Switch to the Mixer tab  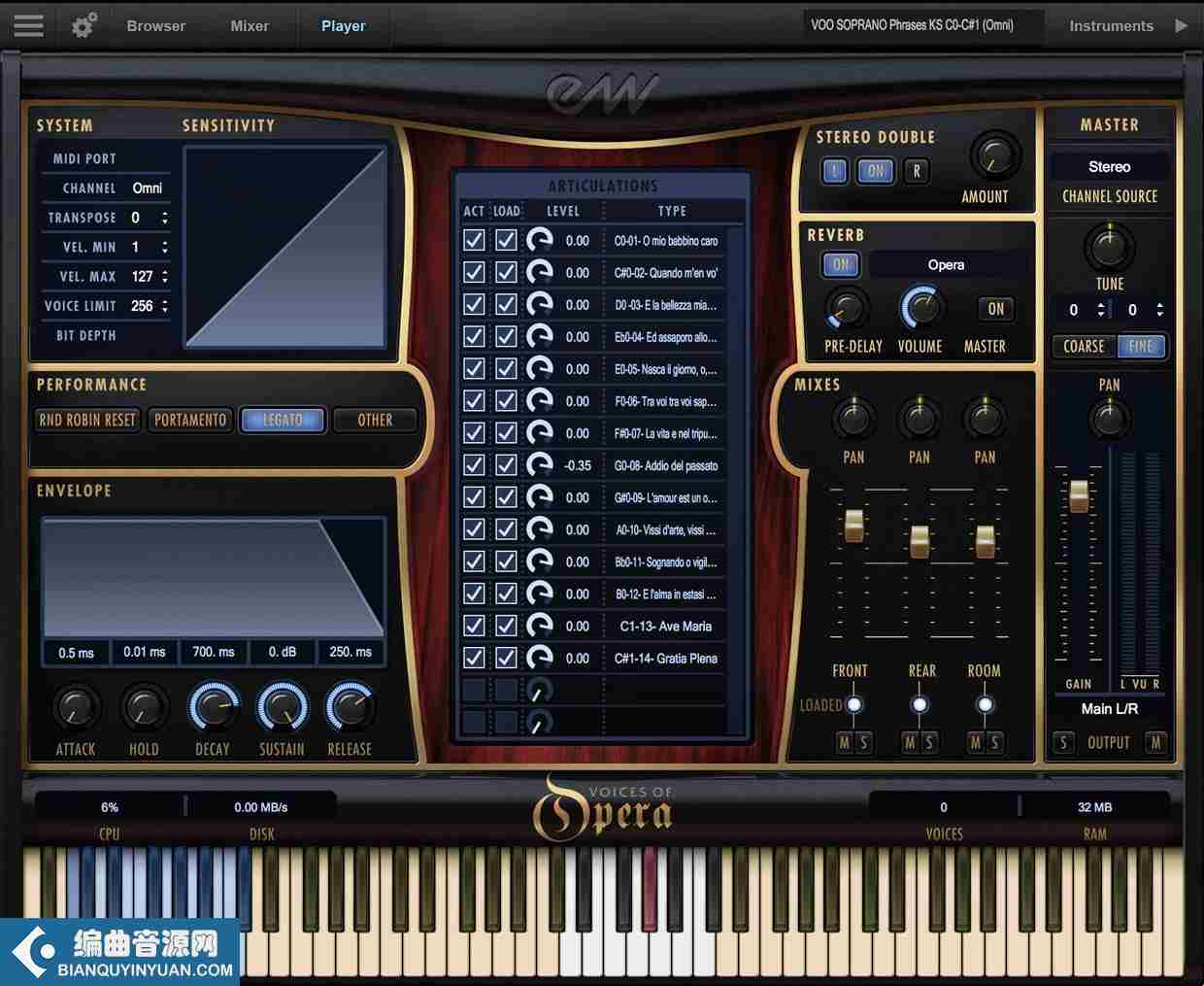tap(250, 25)
